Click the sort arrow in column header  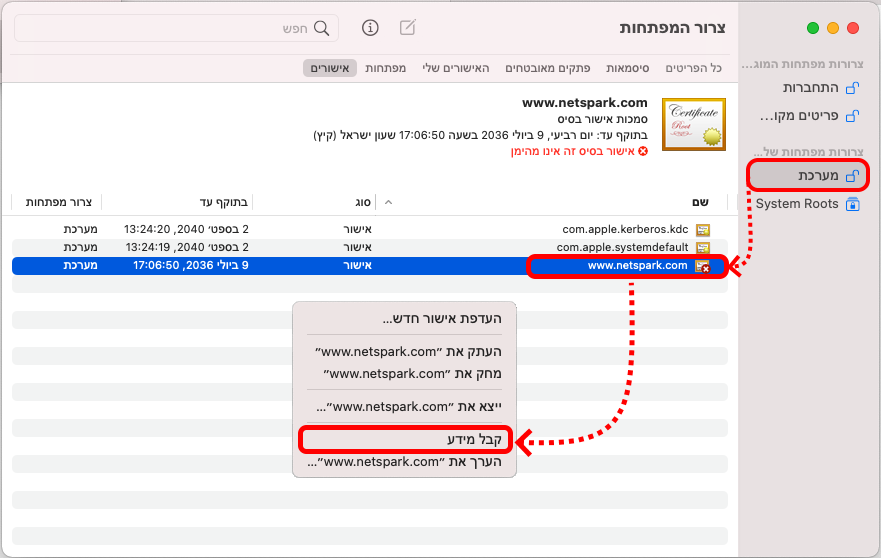[388, 202]
